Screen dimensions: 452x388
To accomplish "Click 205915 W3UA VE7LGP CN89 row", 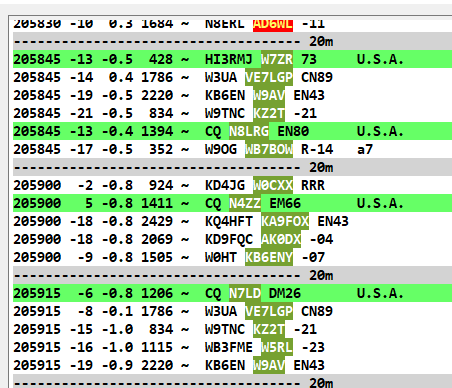I will point(232,311).
